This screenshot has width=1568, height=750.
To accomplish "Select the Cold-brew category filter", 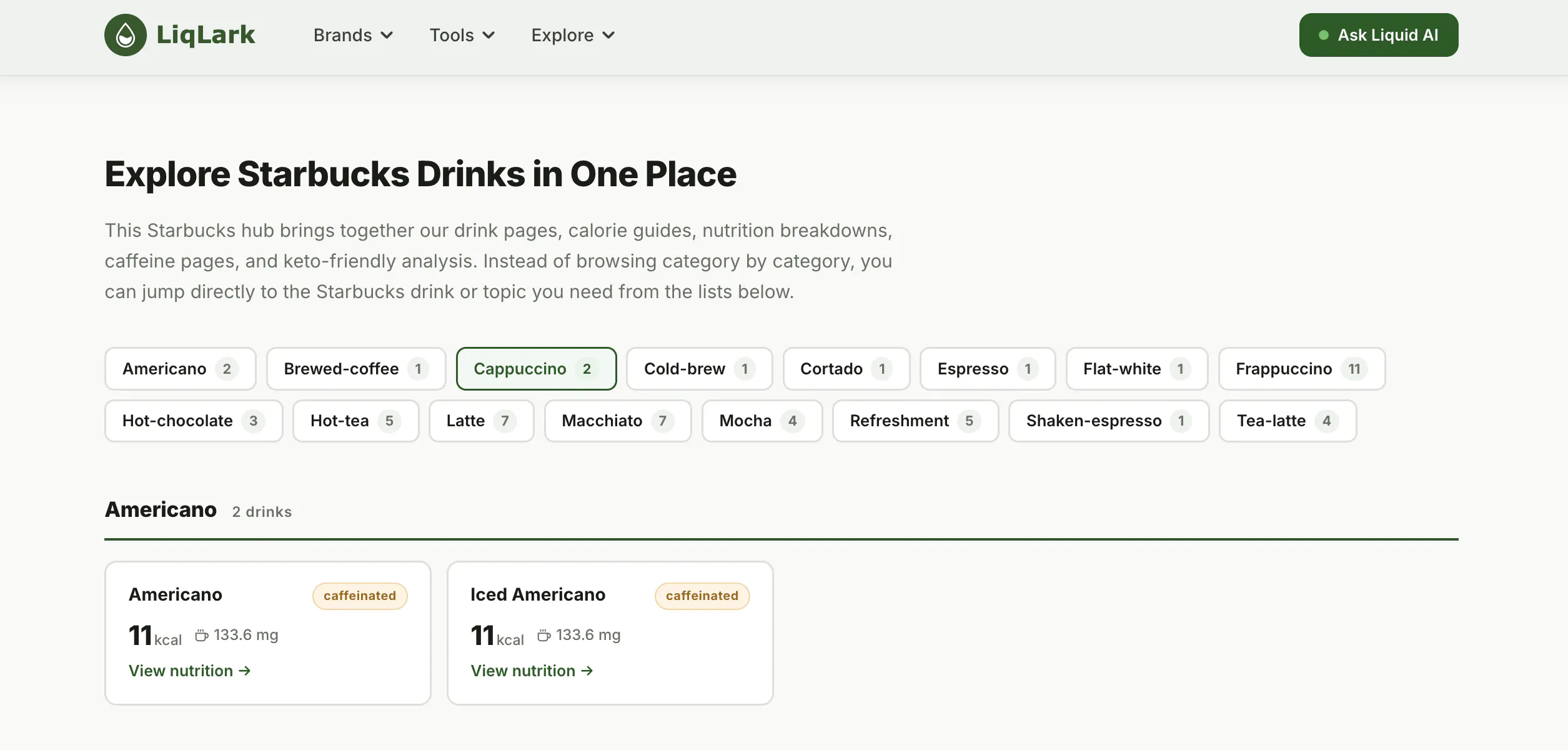I will [700, 369].
